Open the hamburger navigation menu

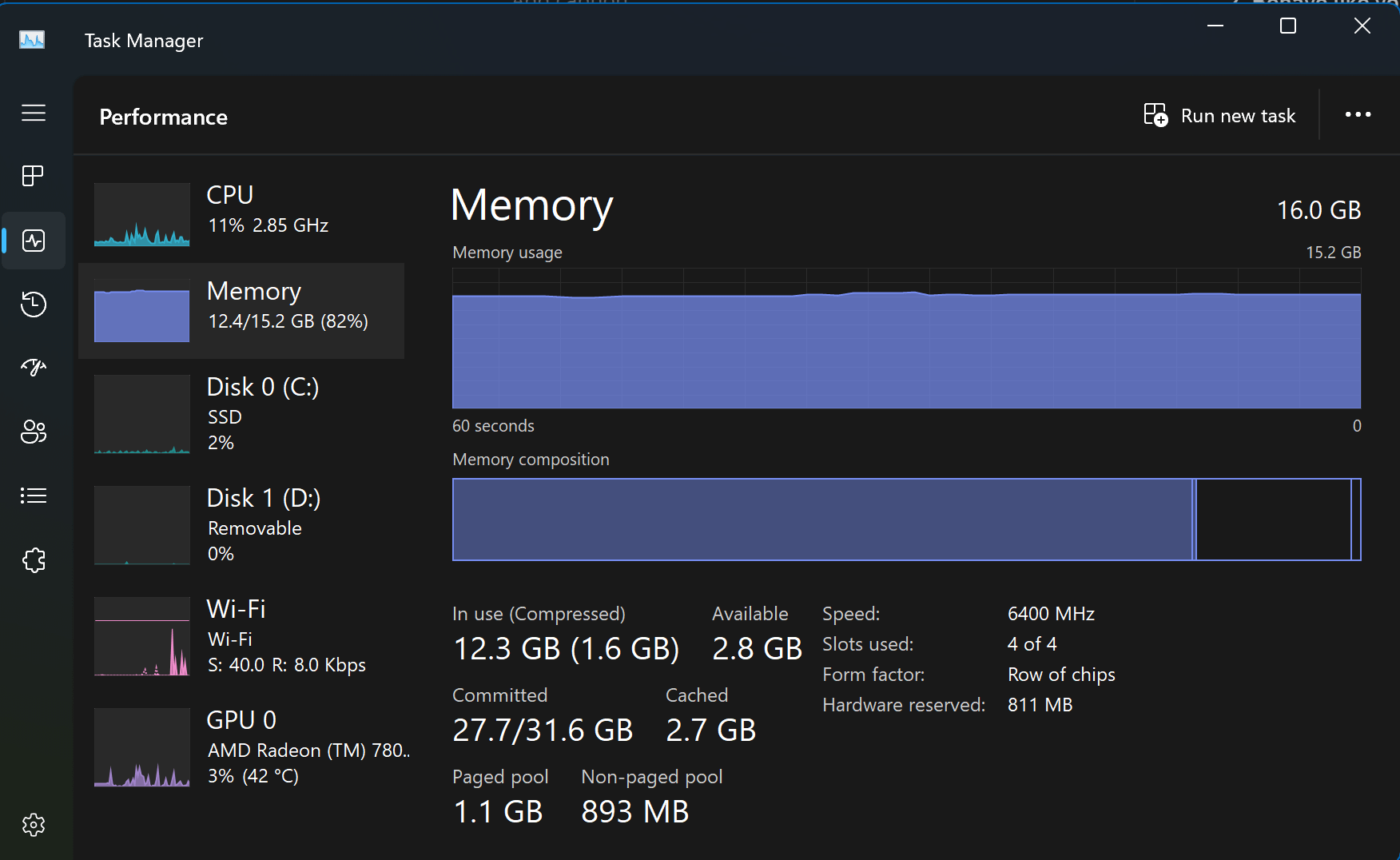point(34,113)
